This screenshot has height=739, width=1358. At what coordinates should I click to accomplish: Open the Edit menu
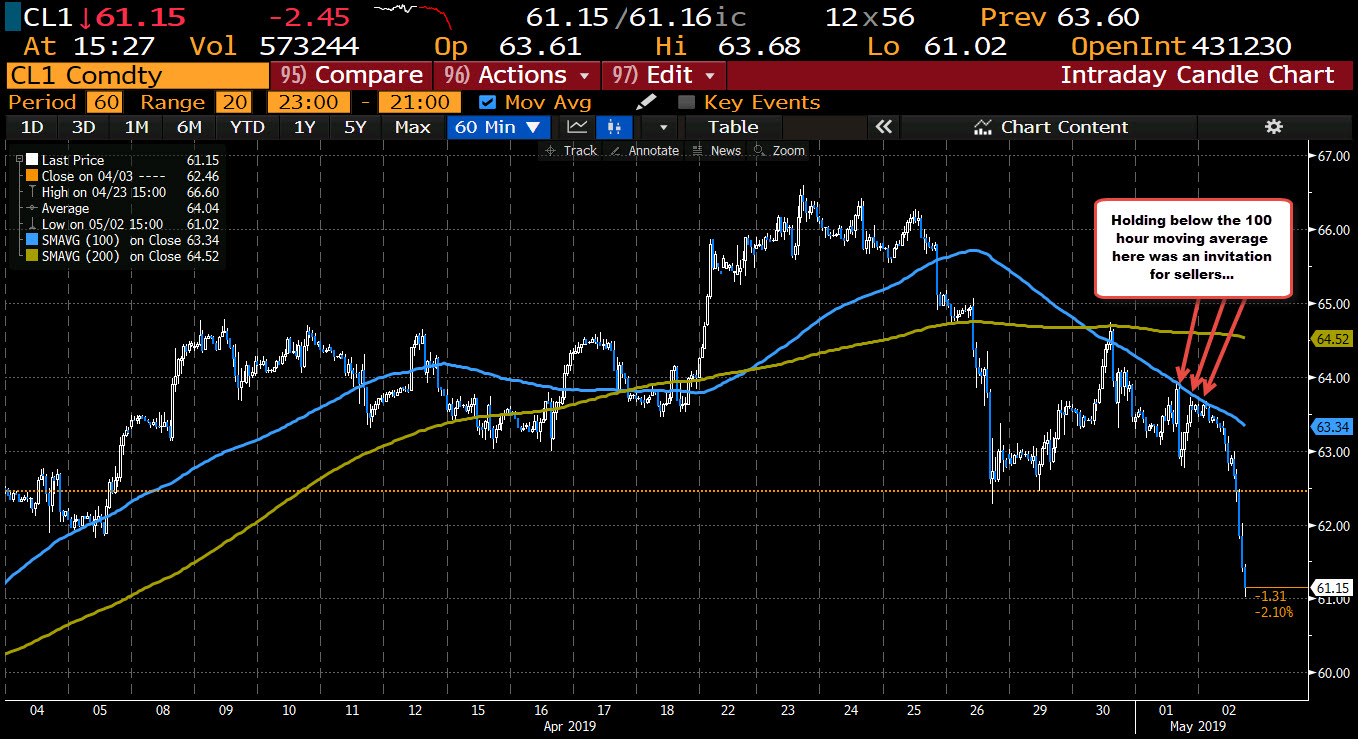[663, 75]
